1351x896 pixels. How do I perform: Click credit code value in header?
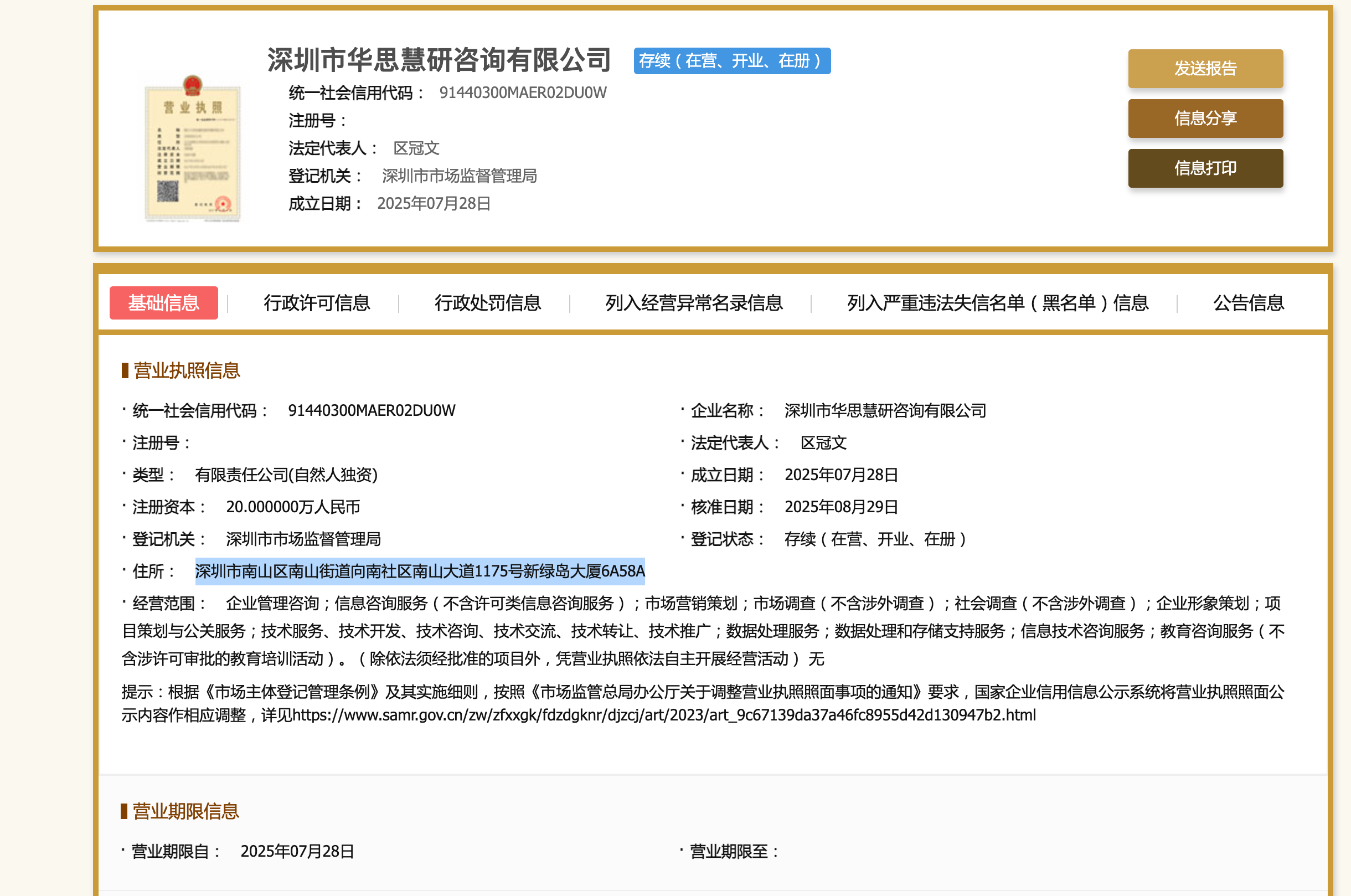tap(522, 92)
